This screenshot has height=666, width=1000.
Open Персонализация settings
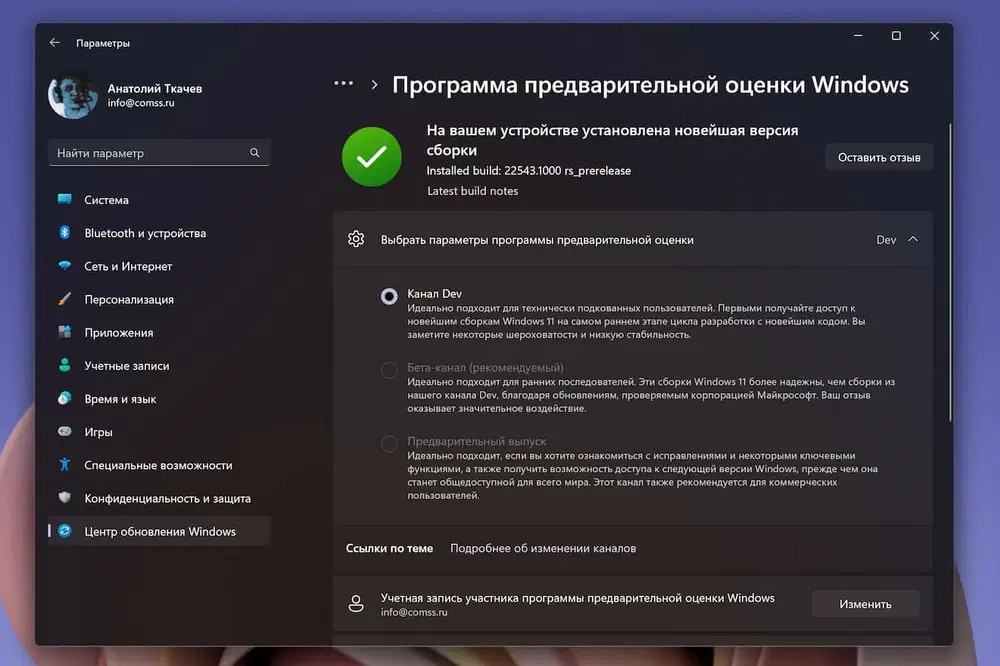pyautogui.click(x=159, y=299)
